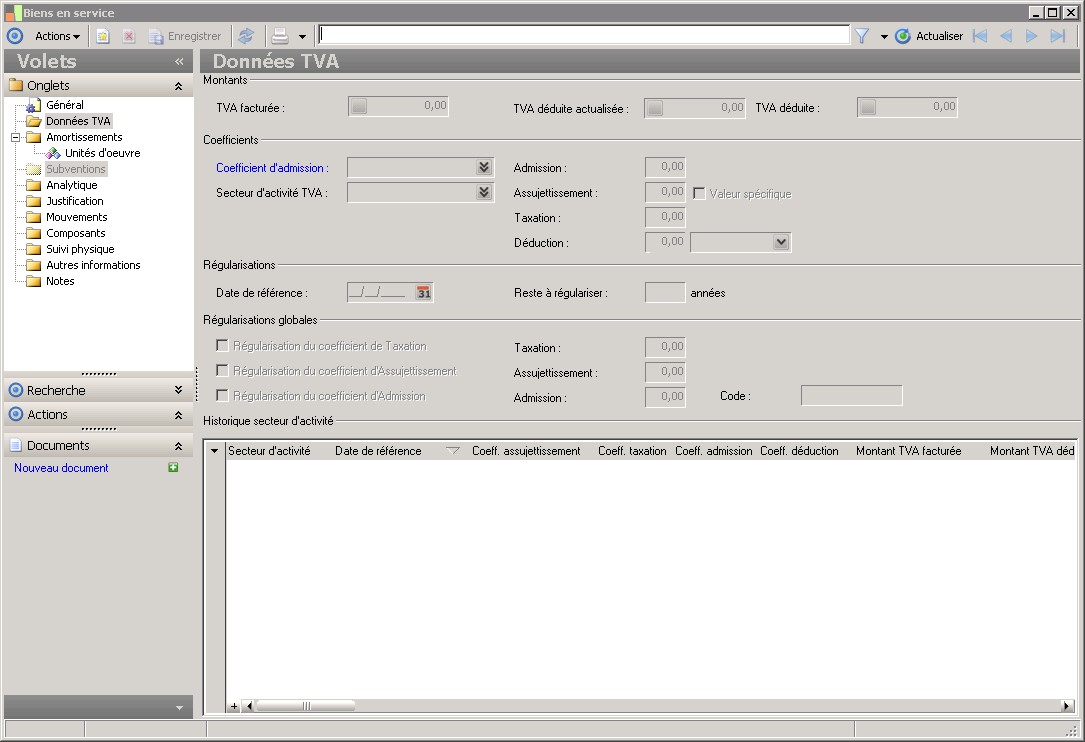Open the calendar picker for Date de référence
Image resolution: width=1085 pixels, height=742 pixels.
pos(424,293)
